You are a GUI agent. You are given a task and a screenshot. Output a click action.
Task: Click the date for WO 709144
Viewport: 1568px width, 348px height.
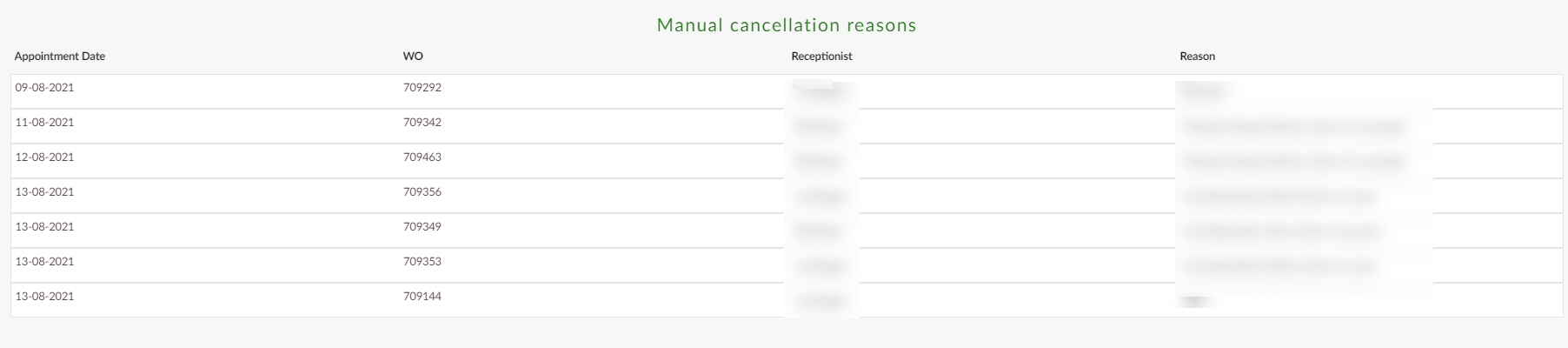(x=44, y=297)
